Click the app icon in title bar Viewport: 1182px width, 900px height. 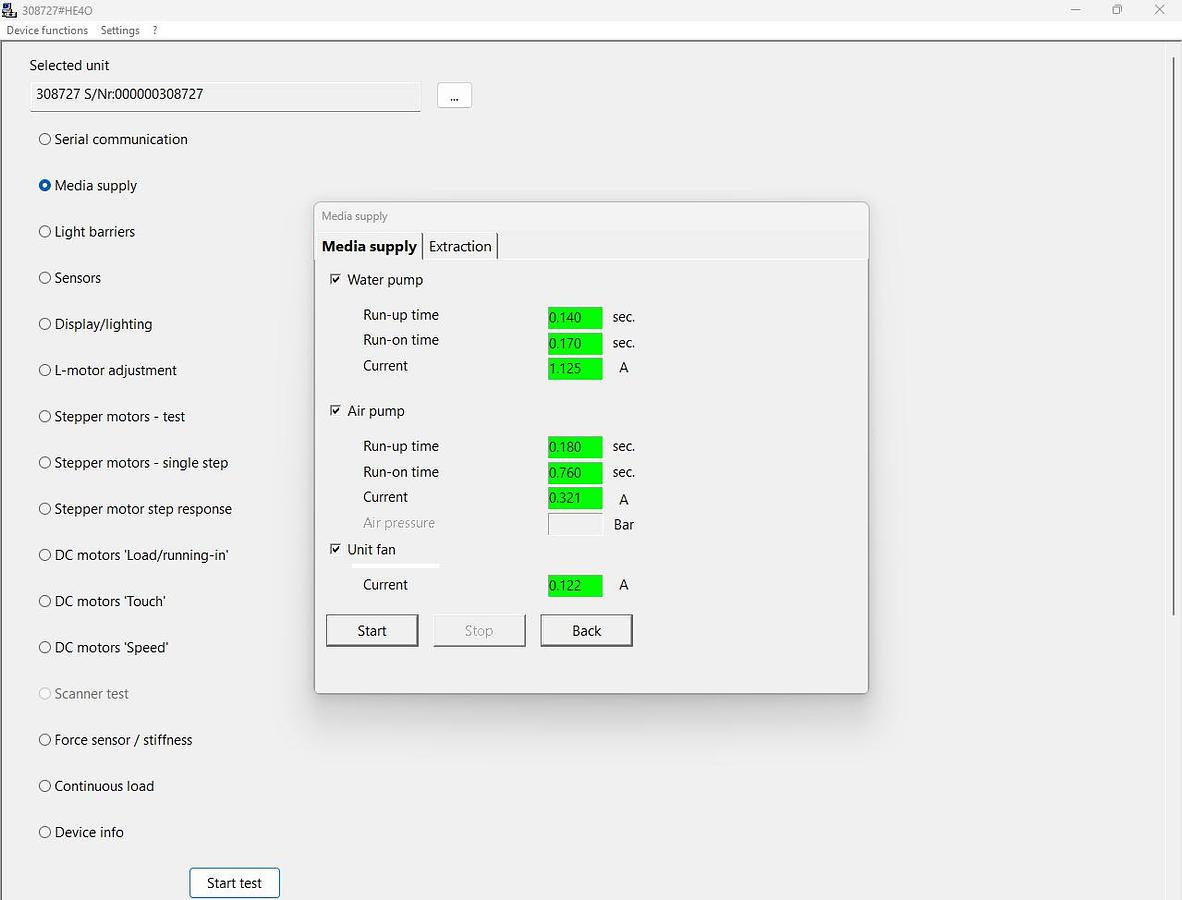pos(10,10)
